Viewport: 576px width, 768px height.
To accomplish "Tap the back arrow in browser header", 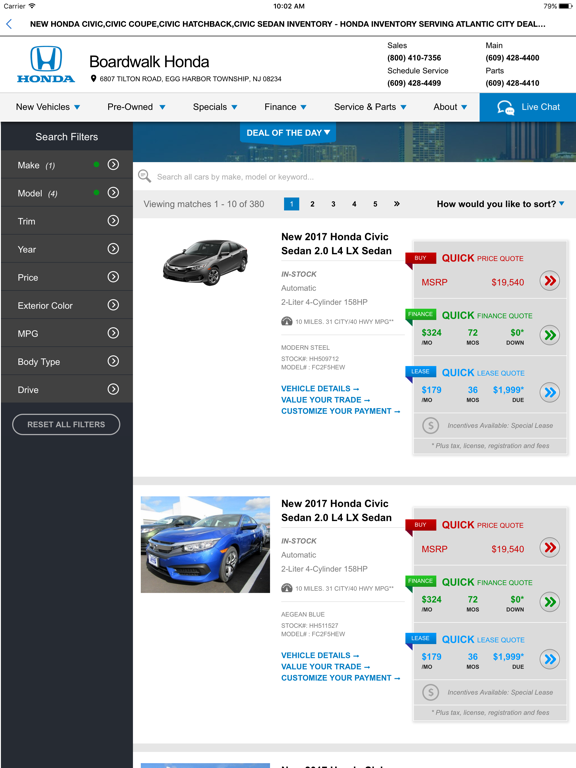I will click(x=9, y=24).
